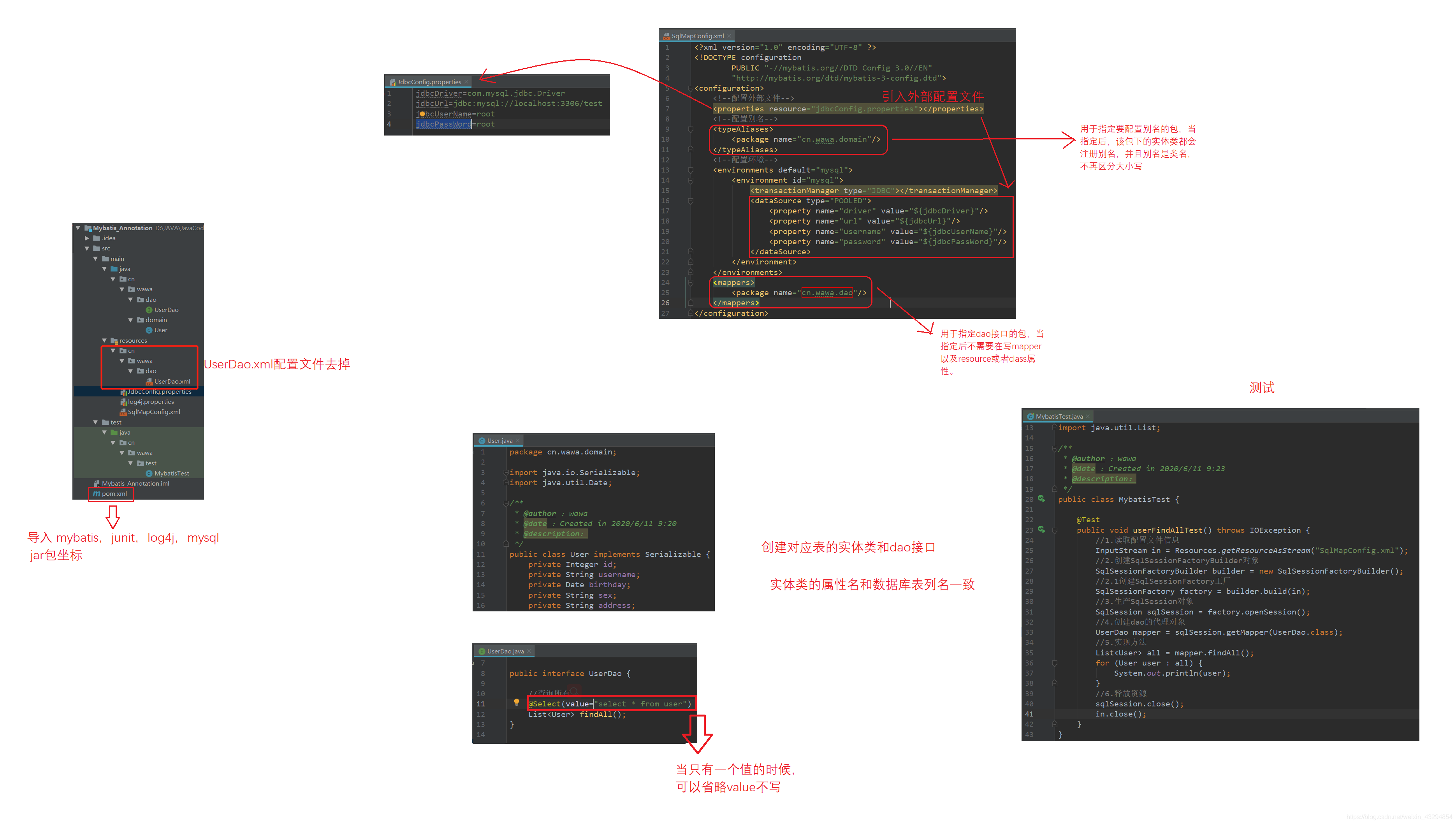This screenshot has height=824, width=1456.
Task: Expand the .idea folder
Action: (x=86, y=238)
